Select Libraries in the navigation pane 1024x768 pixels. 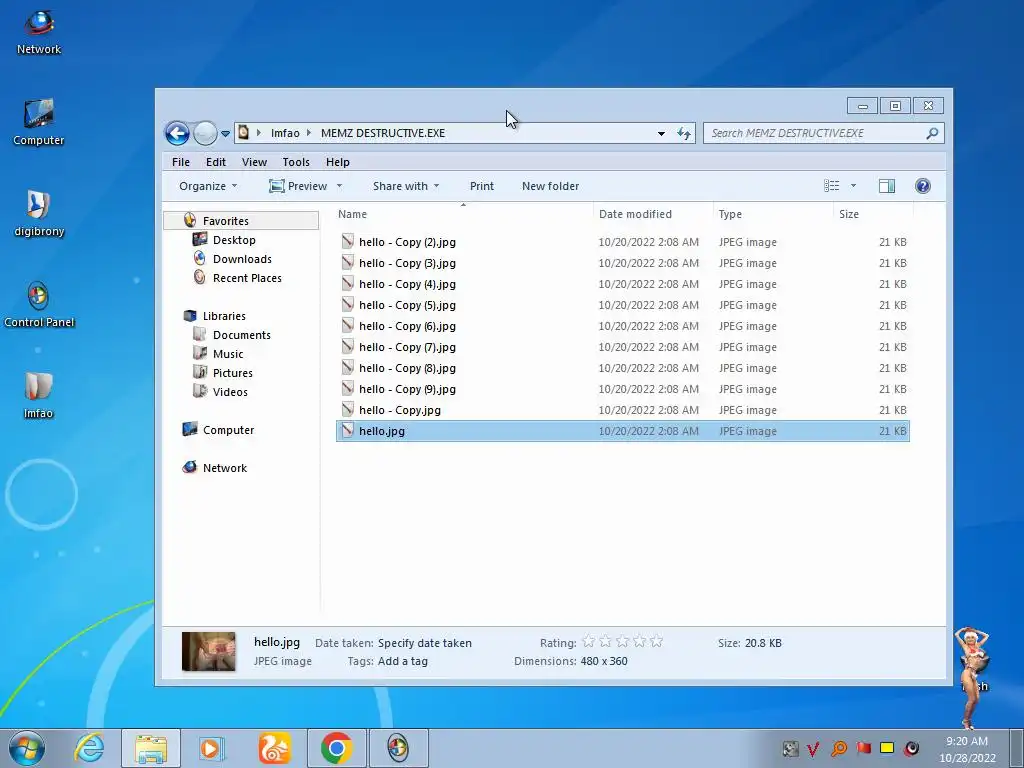point(224,315)
